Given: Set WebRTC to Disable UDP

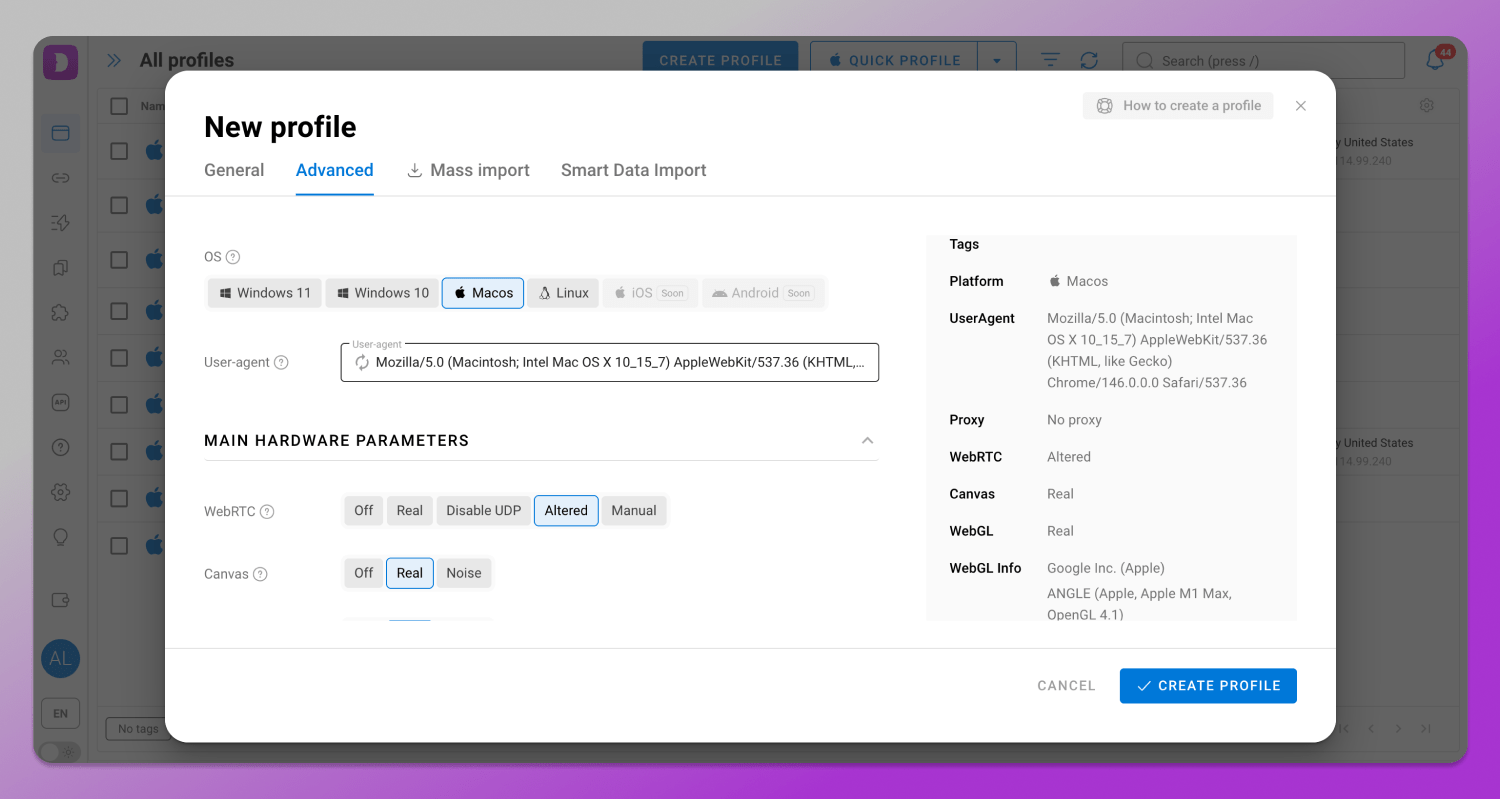Looking at the screenshot, I should pyautogui.click(x=483, y=511).
